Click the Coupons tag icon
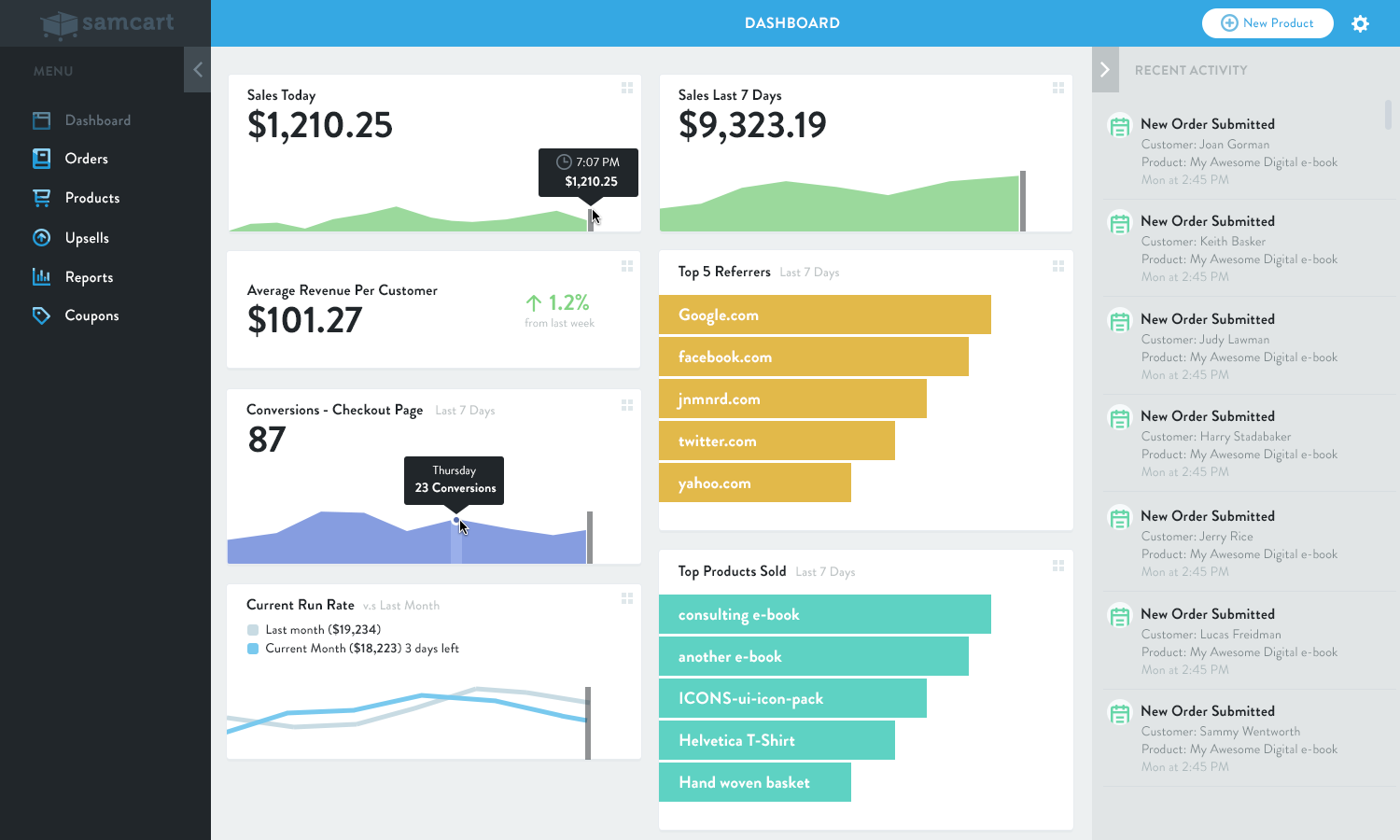The image size is (1400, 840). 41,315
